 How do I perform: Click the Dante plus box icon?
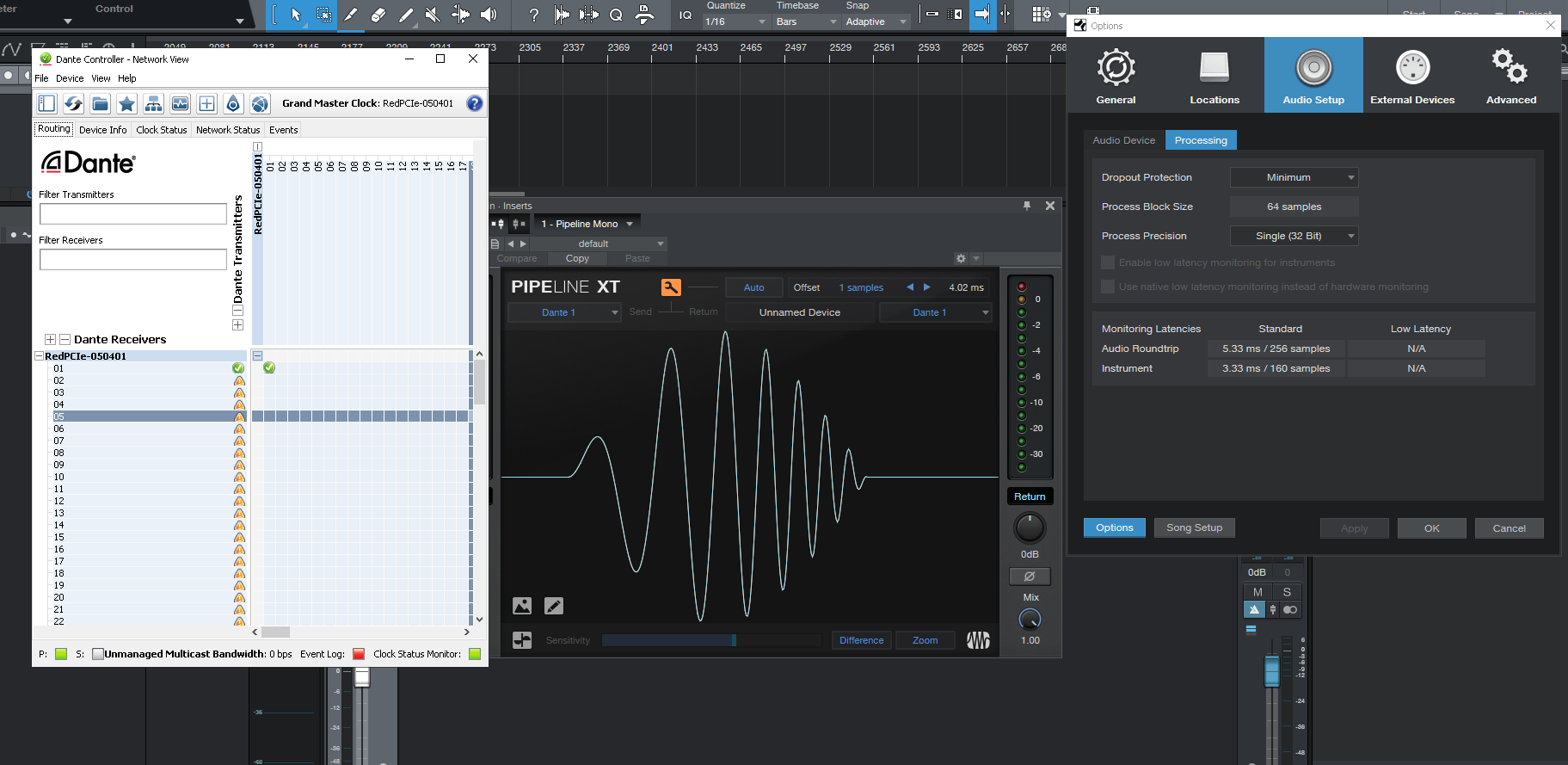tap(206, 104)
